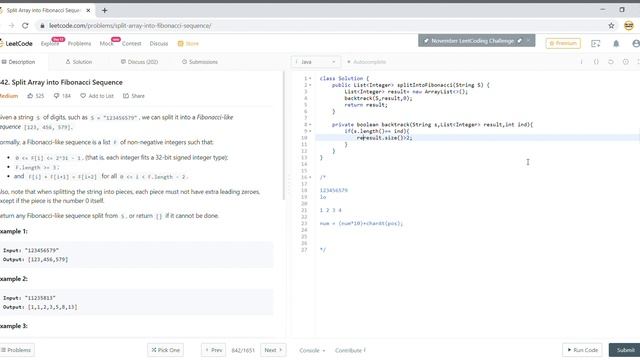Open the Discuss (202) tab

pyautogui.click(x=139, y=62)
